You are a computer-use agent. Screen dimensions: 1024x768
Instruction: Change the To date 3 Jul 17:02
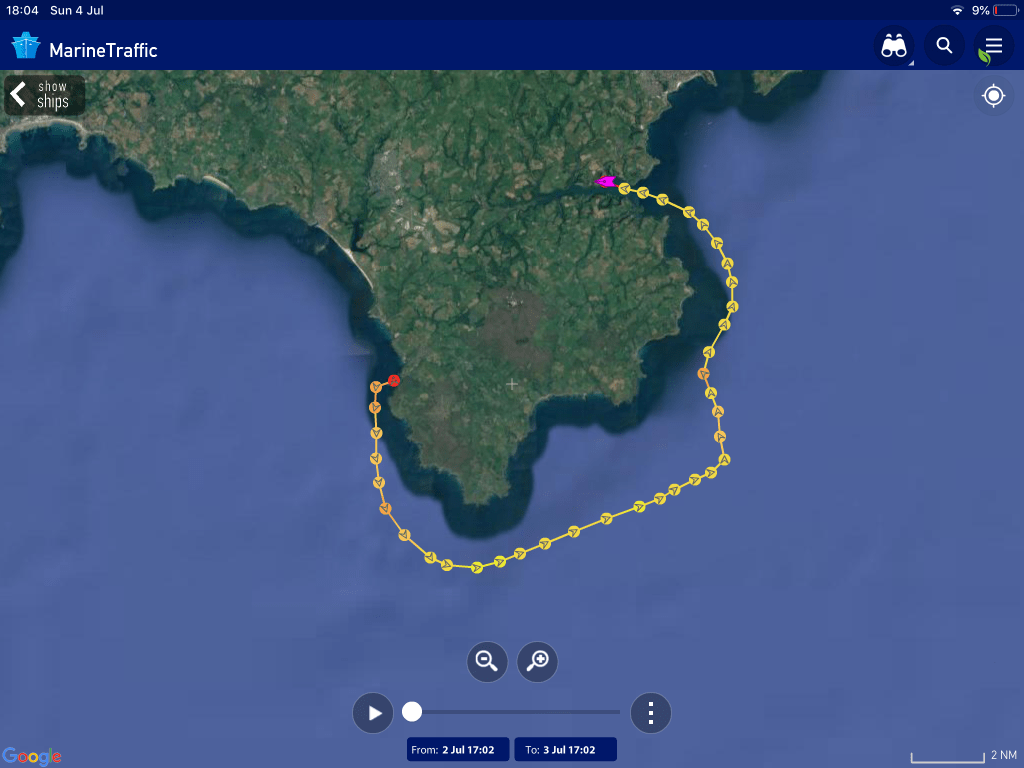(x=566, y=750)
